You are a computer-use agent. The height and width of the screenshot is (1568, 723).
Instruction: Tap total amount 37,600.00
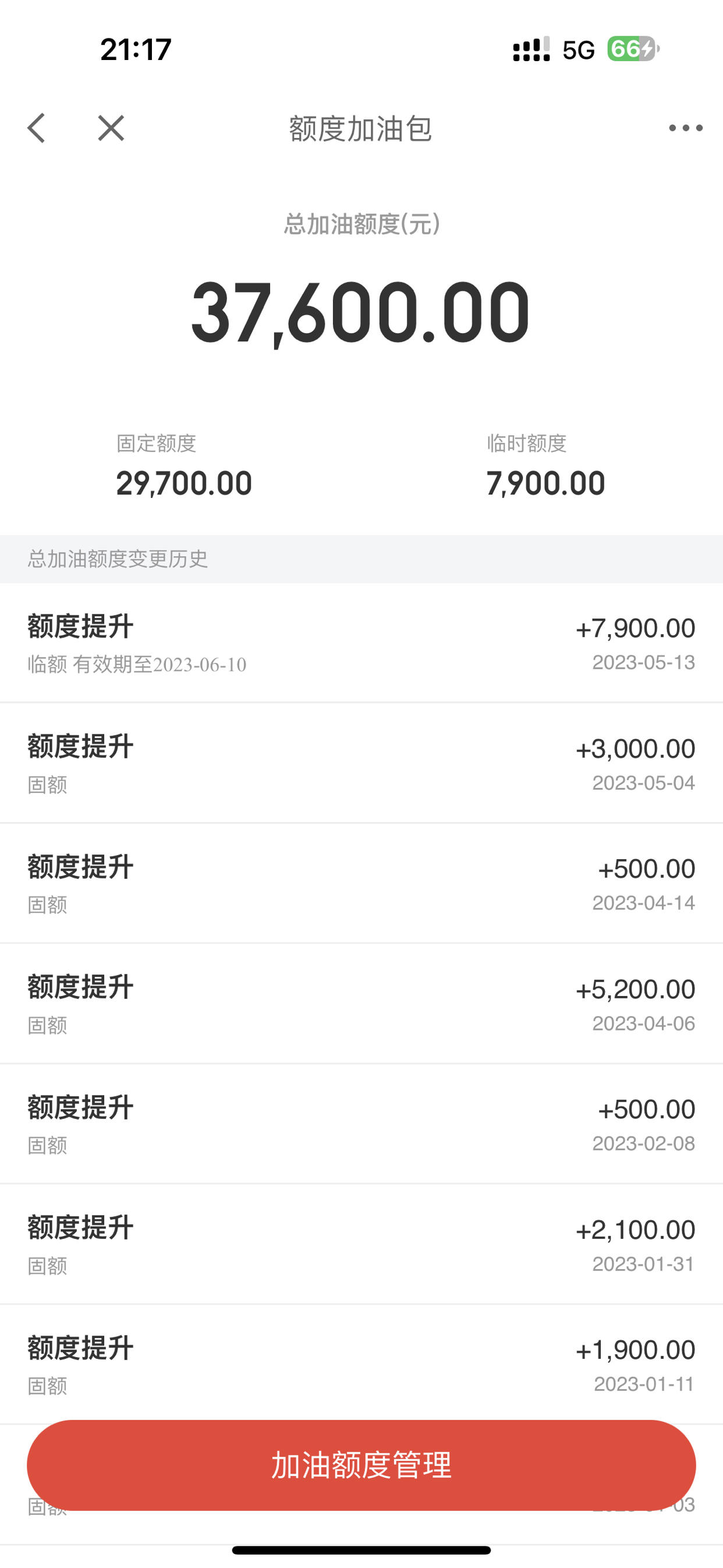[x=360, y=313]
